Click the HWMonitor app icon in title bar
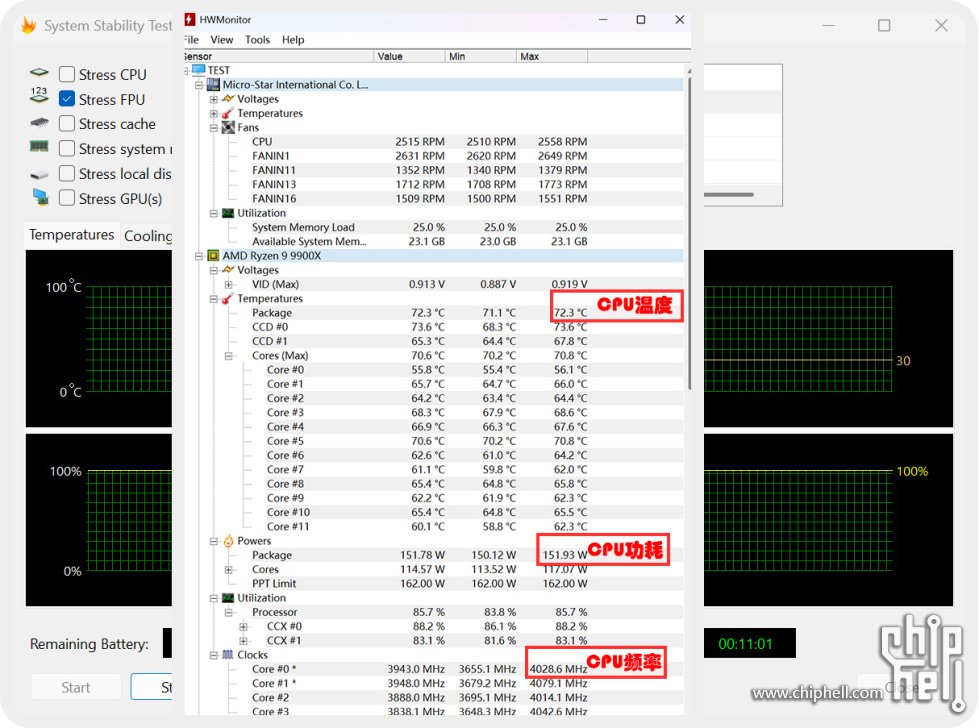This screenshot has height=728, width=979. click(x=190, y=20)
